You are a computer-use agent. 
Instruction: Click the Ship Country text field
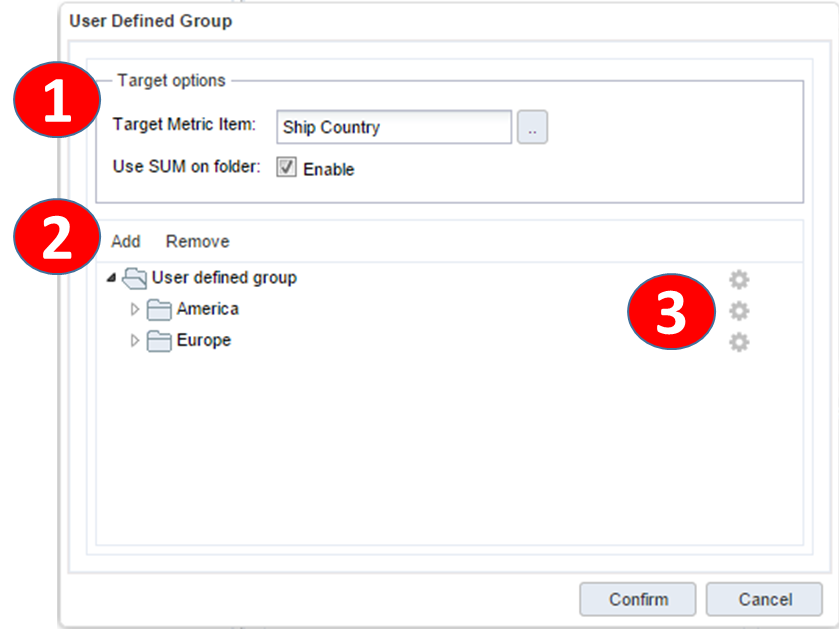click(x=393, y=128)
